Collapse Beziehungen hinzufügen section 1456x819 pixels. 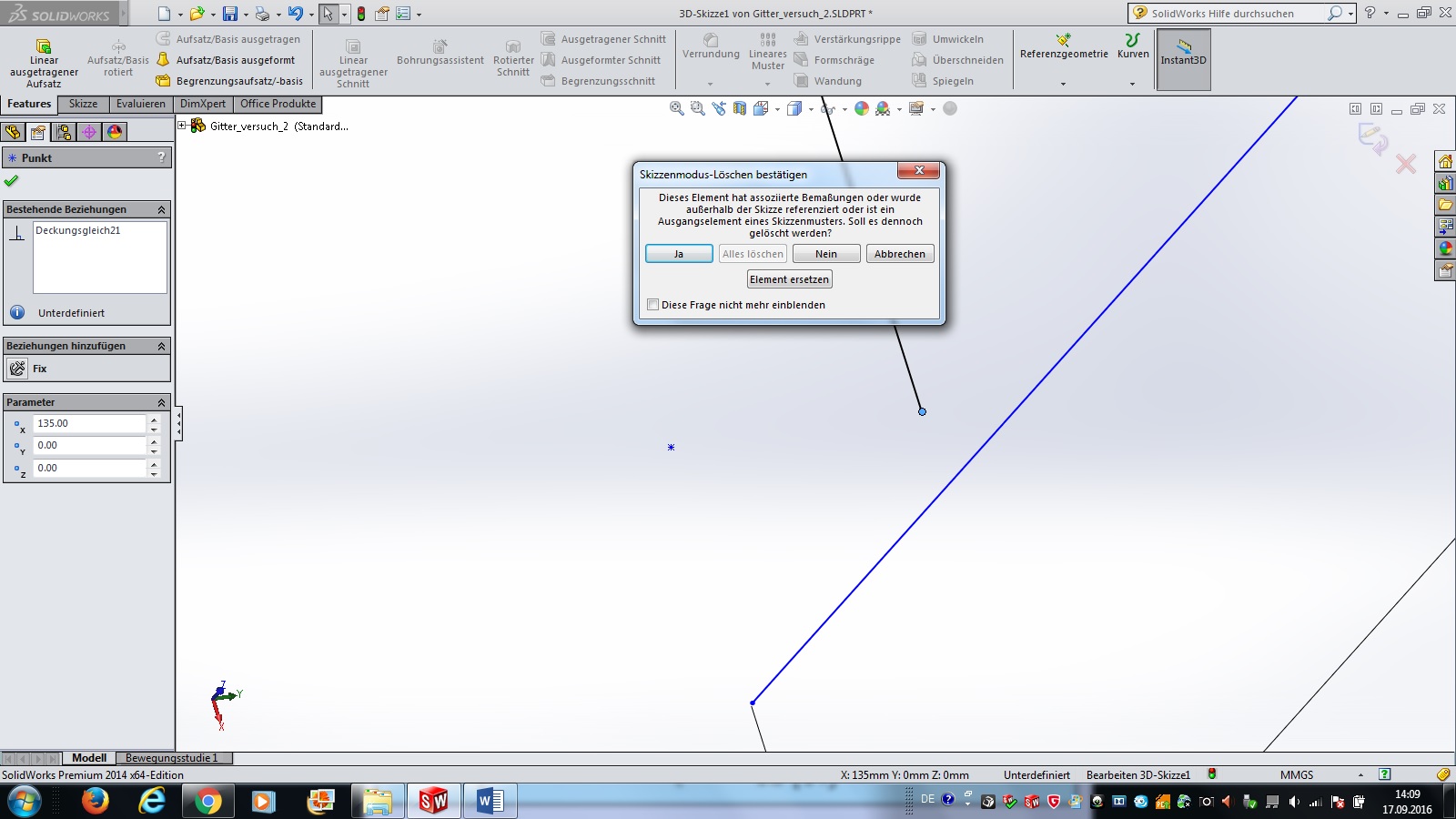click(x=162, y=346)
